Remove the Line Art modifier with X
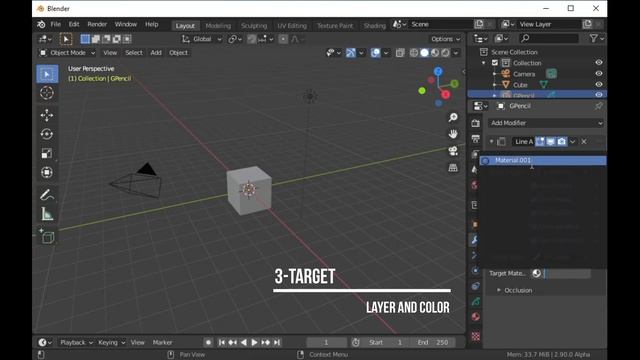The width and height of the screenshot is (640, 360). 584,142
